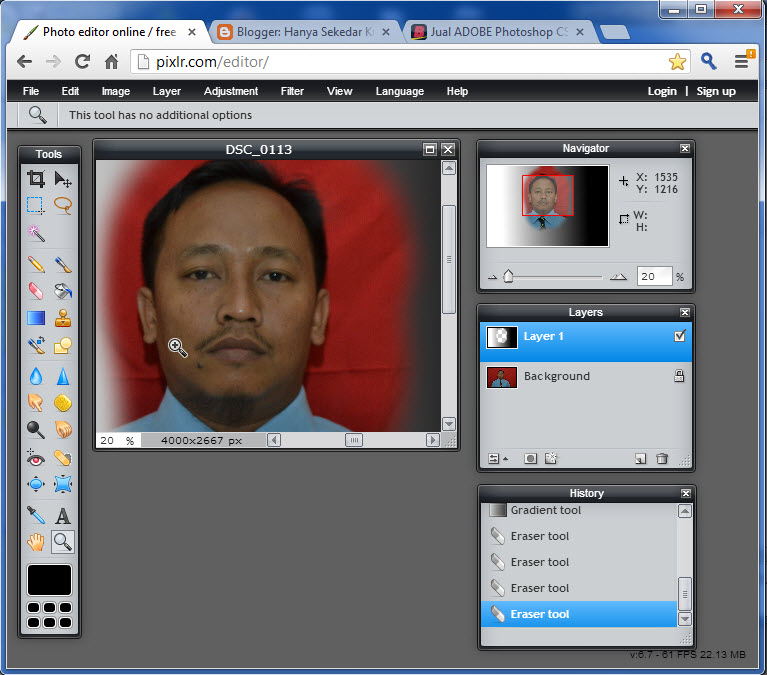Pick the Wand tool

point(36,232)
